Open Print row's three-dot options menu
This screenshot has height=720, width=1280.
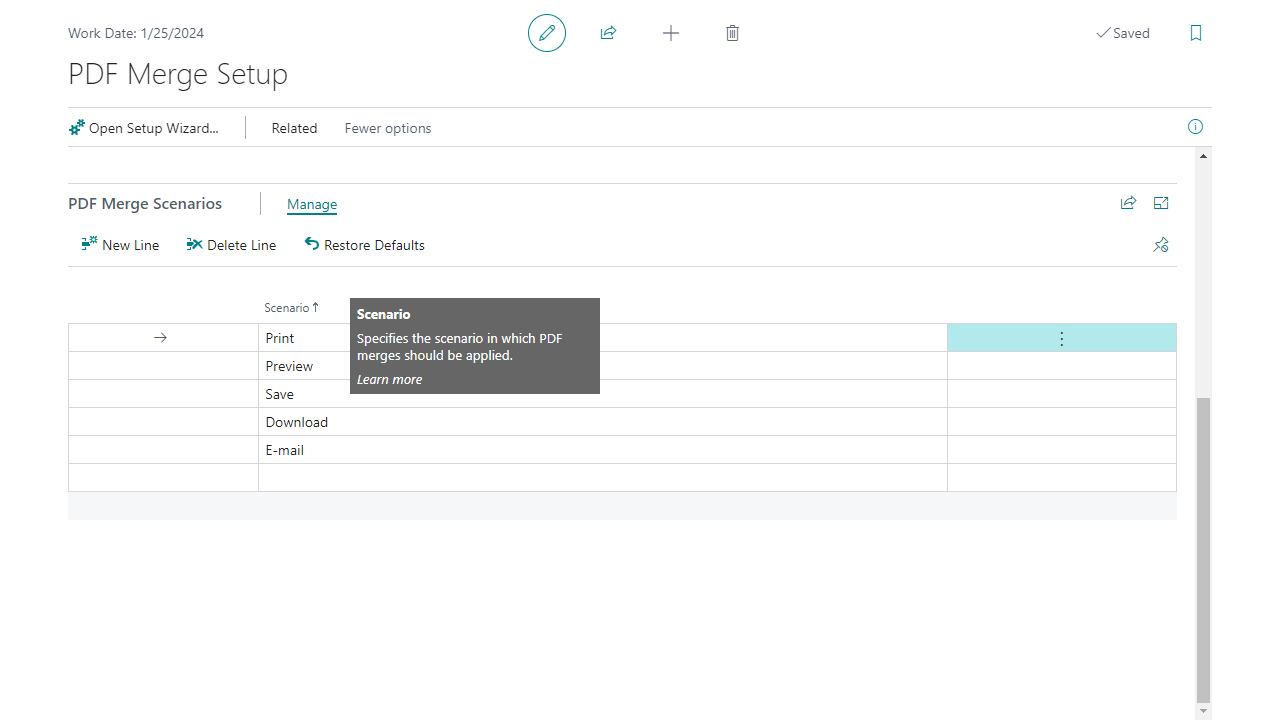(1061, 339)
